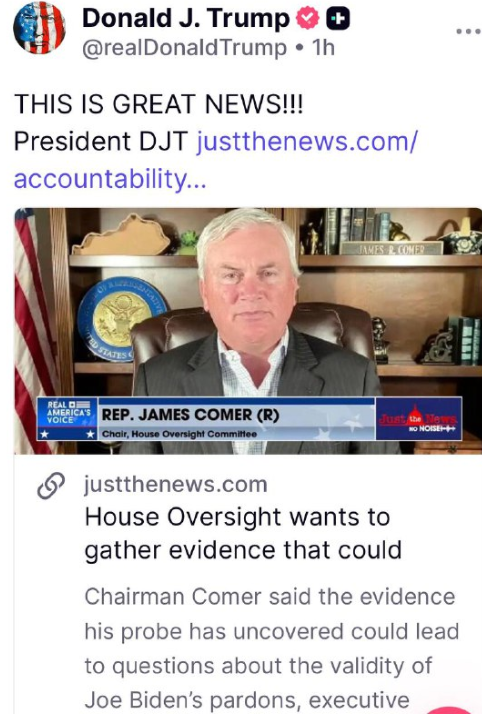Select the THIS IS GREAT NEWS!!! text
The width and height of the screenshot is (482, 725).
(159, 104)
